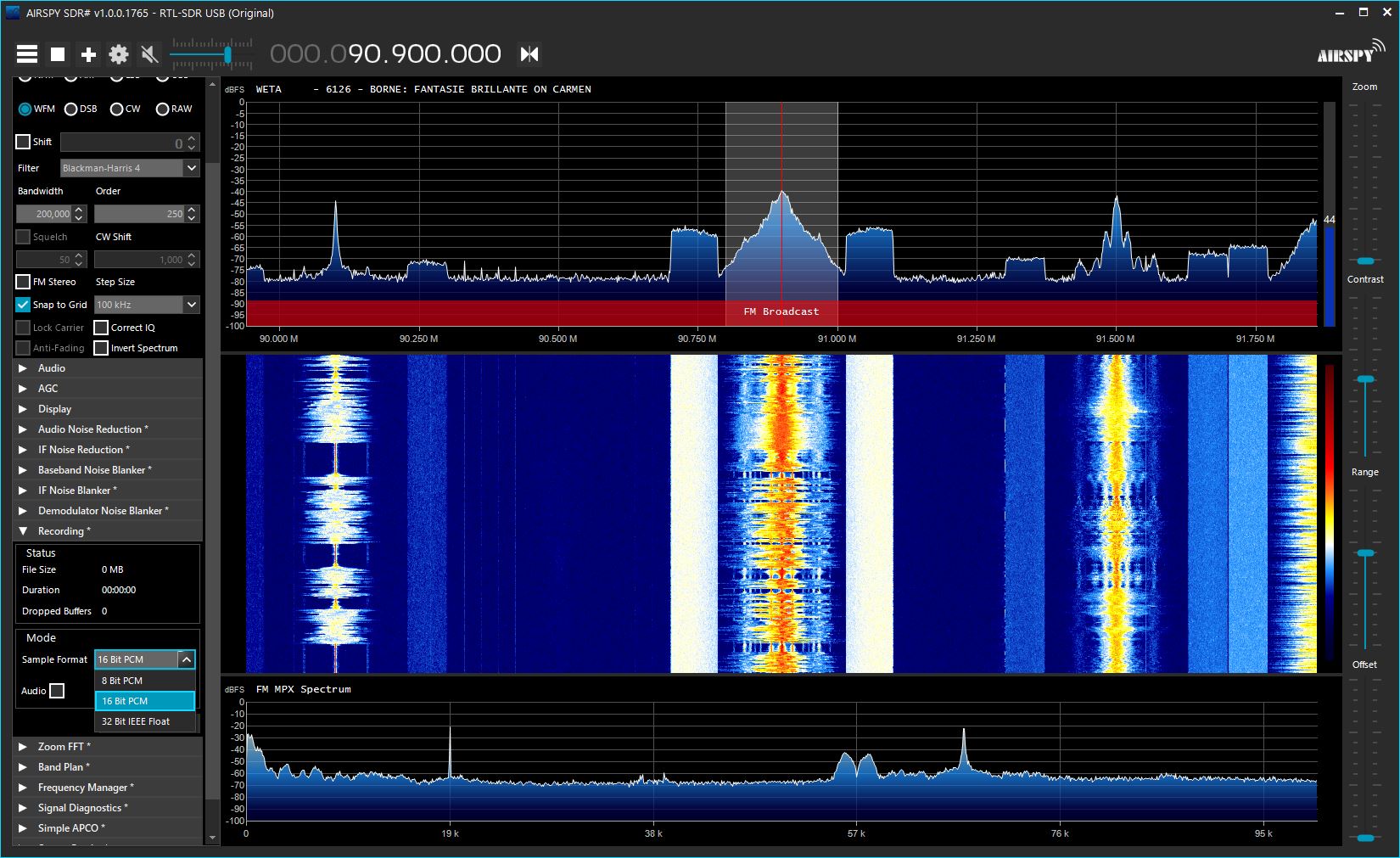Viewport: 1400px width, 858px height.
Task: Adjust the Zoom slider handle
Action: click(1364, 261)
